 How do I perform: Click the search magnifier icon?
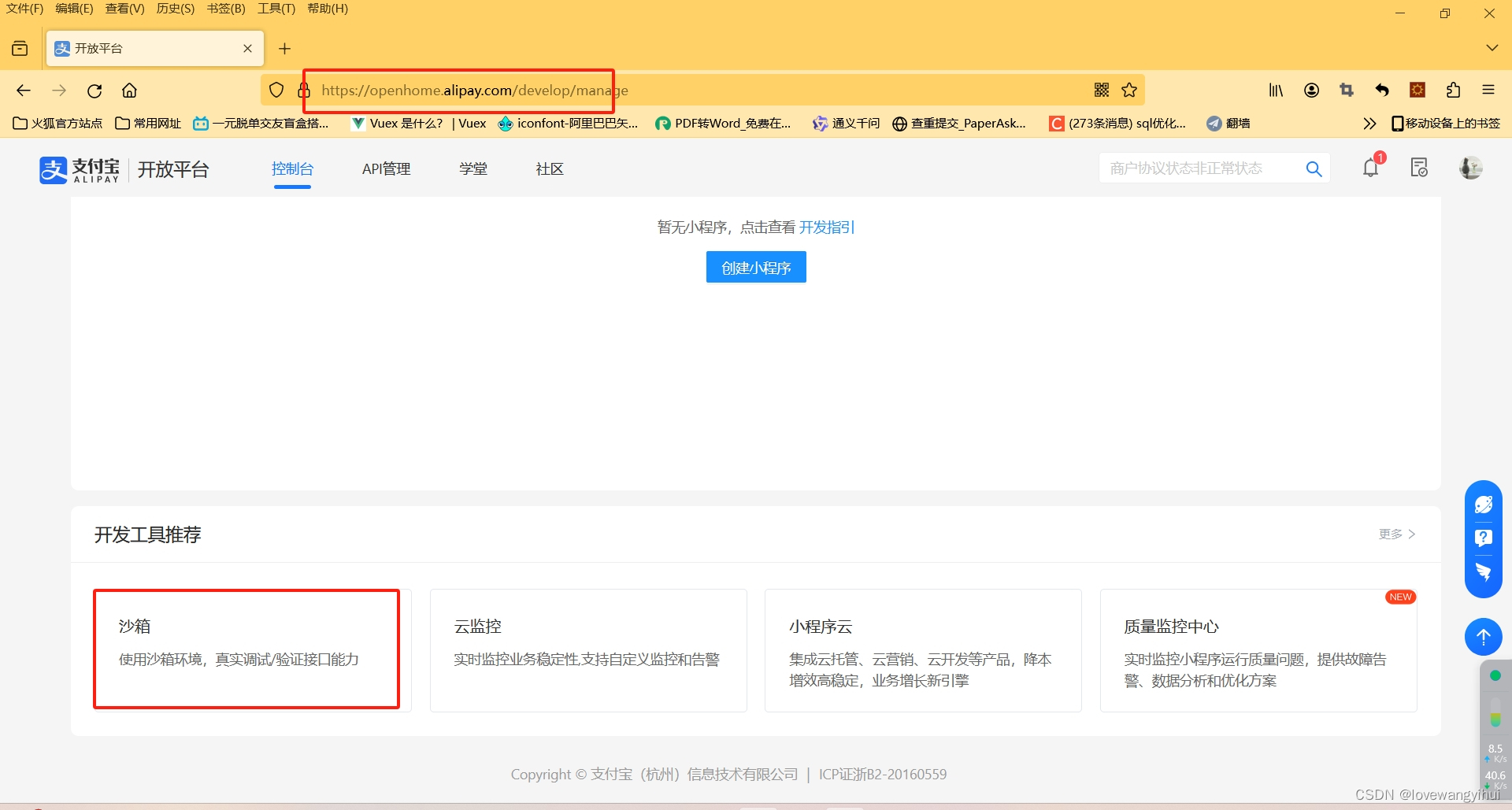click(x=1314, y=168)
